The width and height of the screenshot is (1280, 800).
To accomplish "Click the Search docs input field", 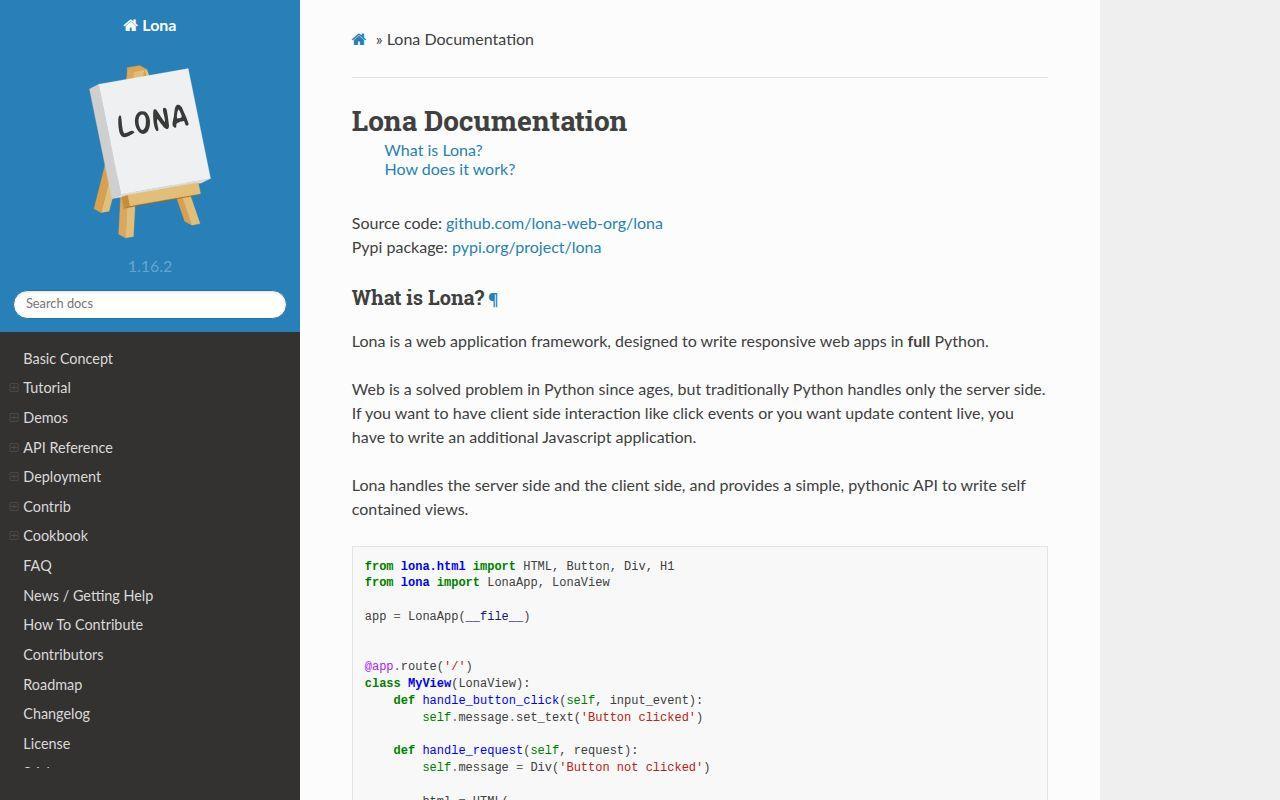I will (150, 304).
